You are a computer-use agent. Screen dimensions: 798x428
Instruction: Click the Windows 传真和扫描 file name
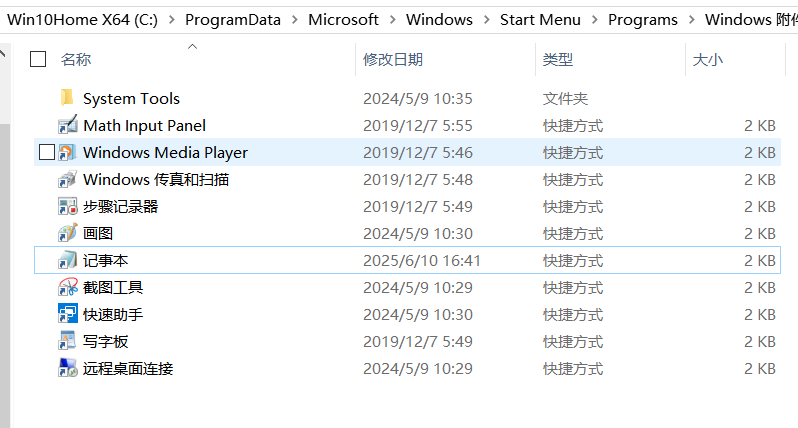click(156, 179)
